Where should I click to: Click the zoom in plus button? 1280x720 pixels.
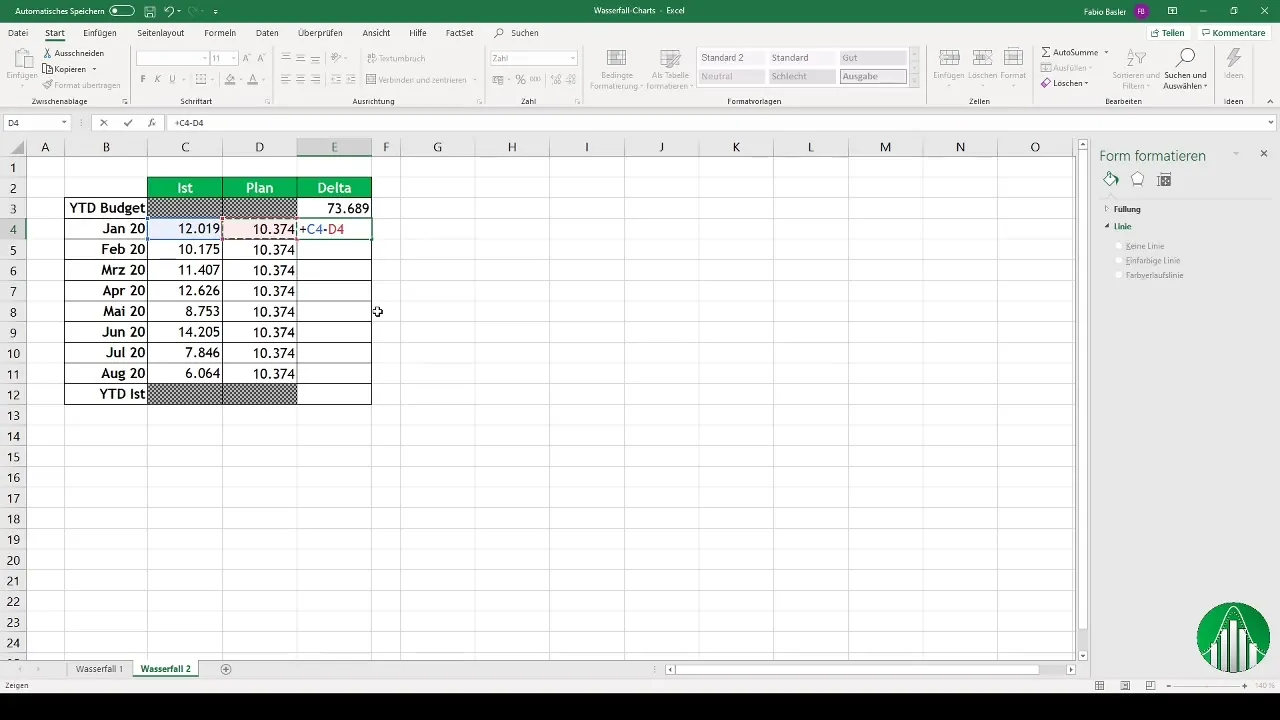[1245, 686]
